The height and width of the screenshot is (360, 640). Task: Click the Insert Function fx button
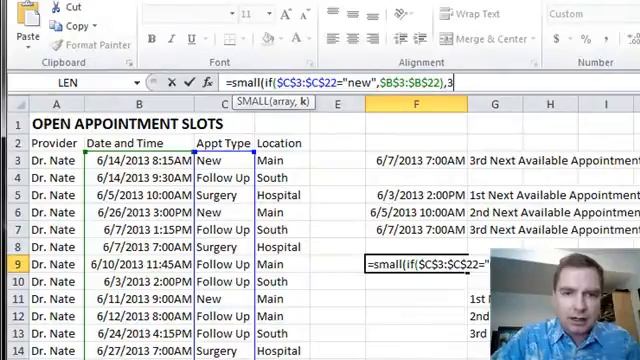click(x=207, y=82)
